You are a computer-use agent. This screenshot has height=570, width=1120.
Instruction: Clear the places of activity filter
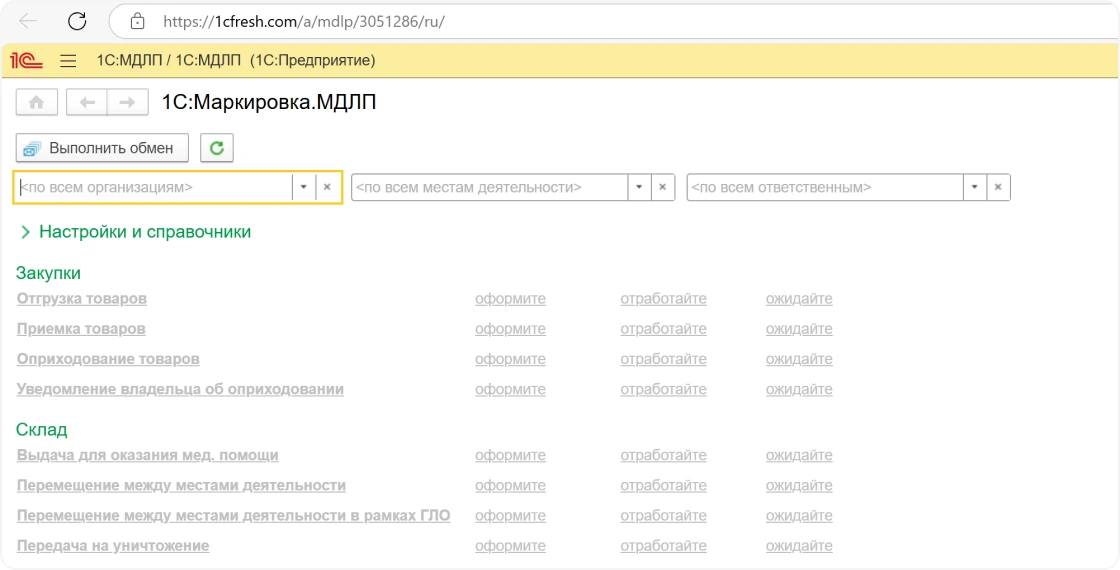(663, 187)
